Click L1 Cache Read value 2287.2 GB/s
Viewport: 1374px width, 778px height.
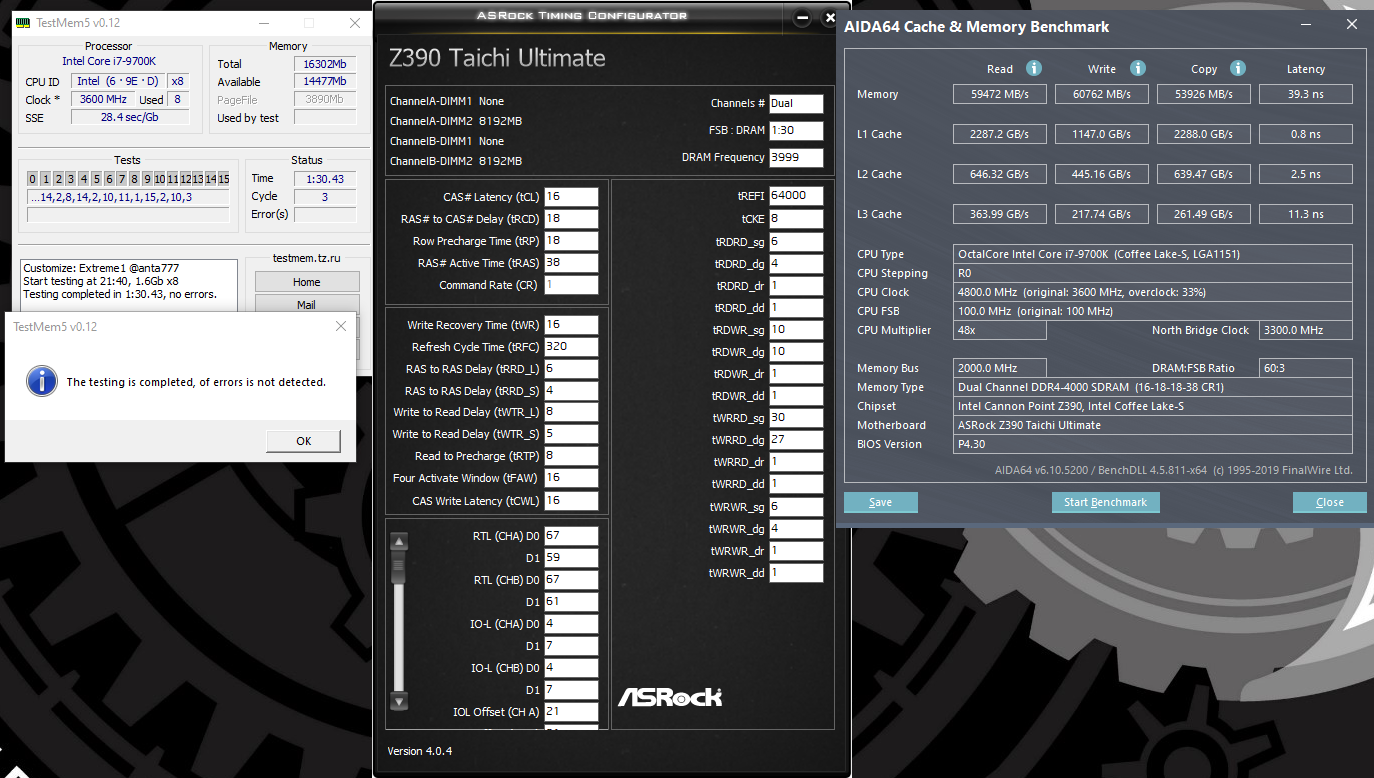pos(1000,134)
